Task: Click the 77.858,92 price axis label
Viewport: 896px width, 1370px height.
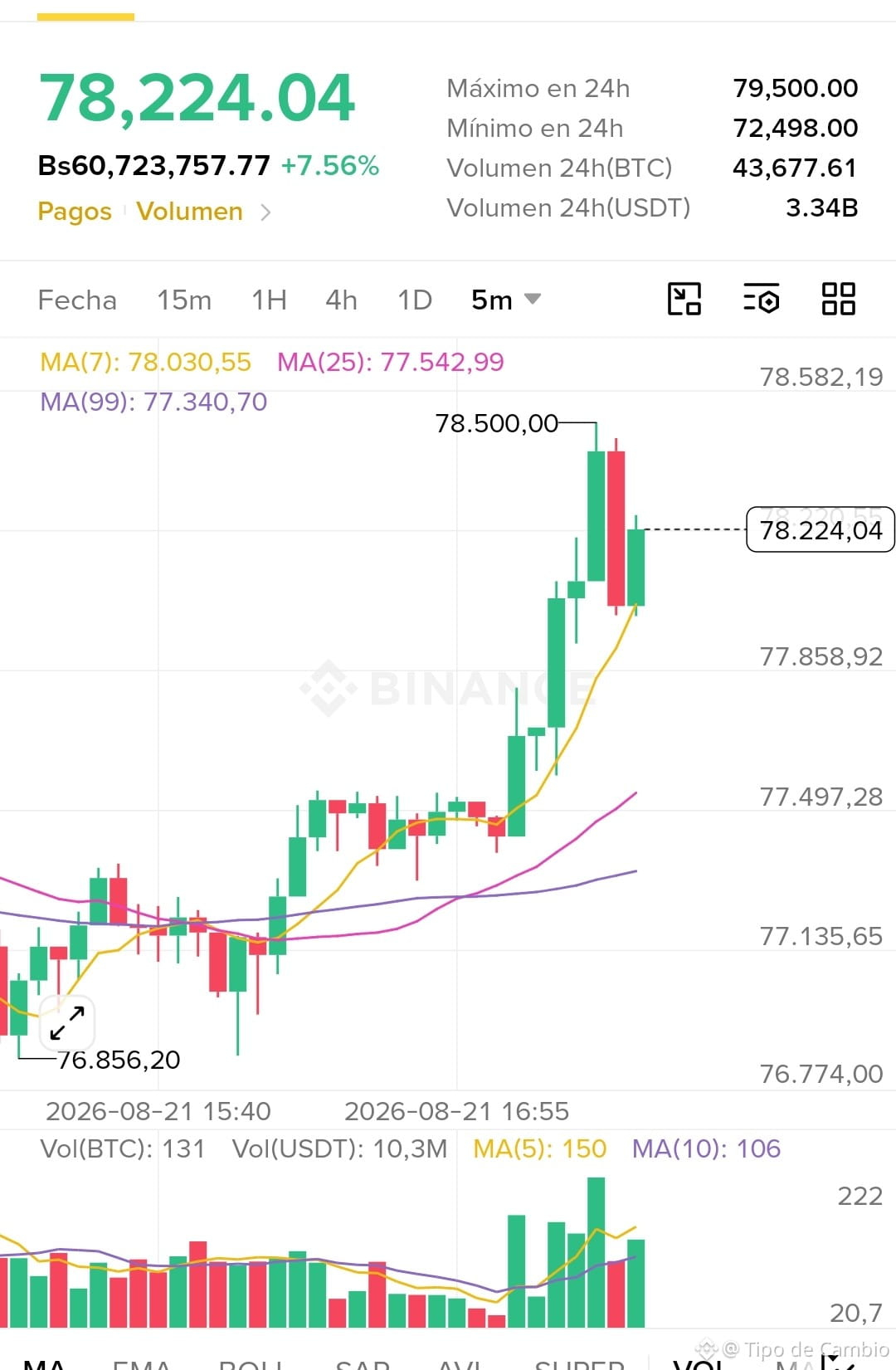Action: coord(821,656)
